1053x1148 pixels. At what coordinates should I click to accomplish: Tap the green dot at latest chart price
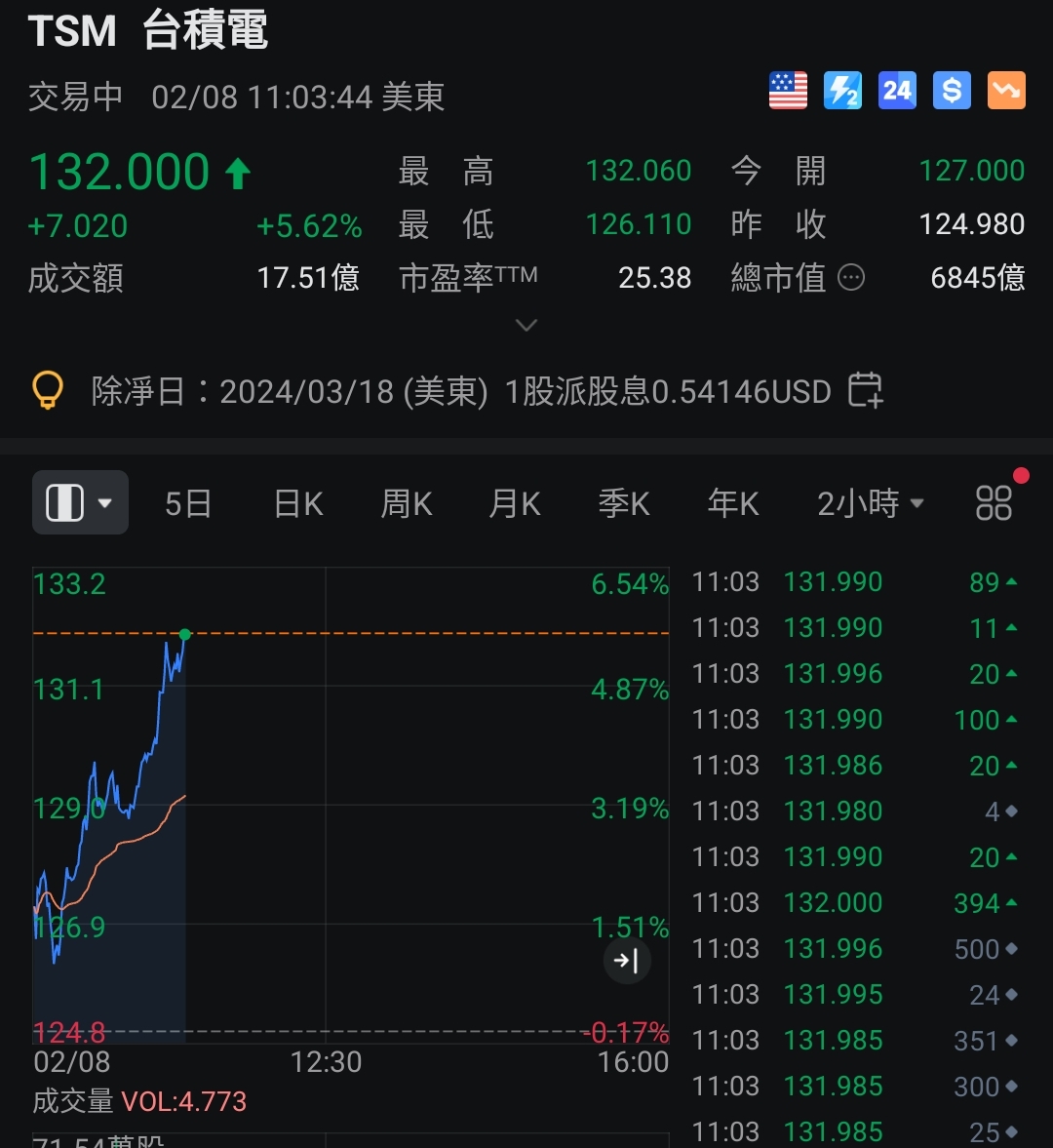coord(185,634)
